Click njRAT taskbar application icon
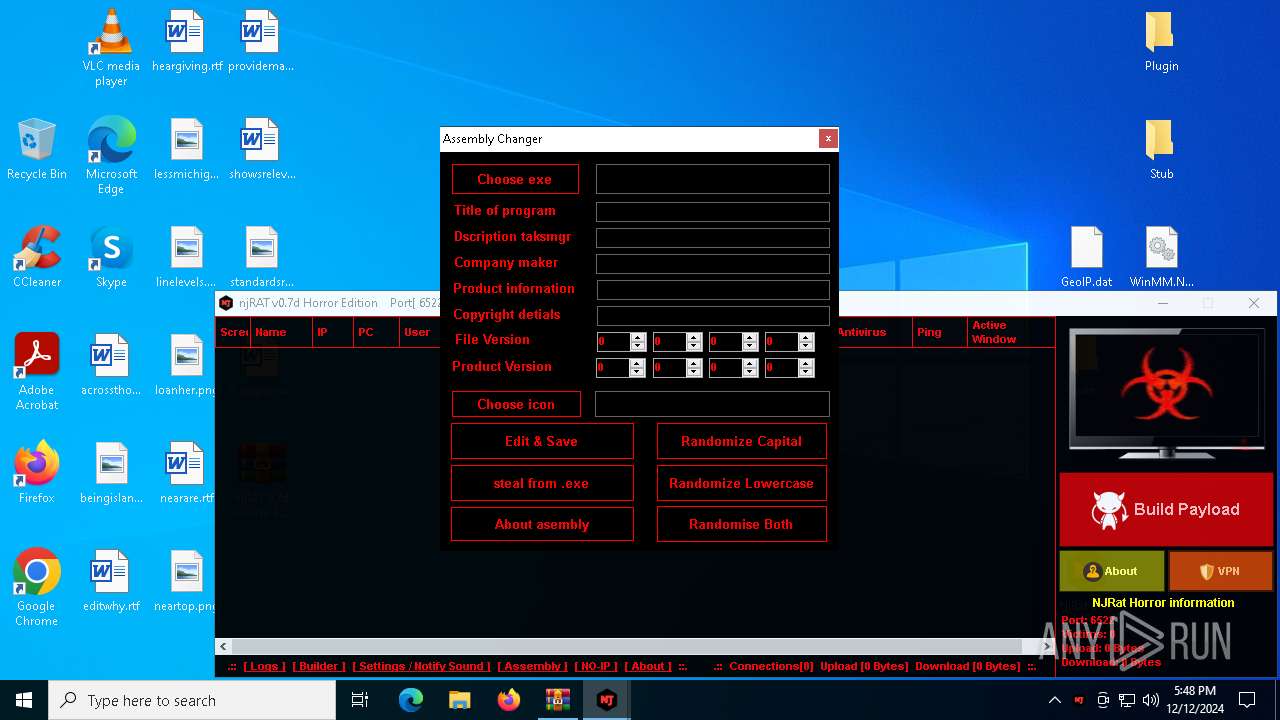Image resolution: width=1280 pixels, height=720 pixels. 606,700
